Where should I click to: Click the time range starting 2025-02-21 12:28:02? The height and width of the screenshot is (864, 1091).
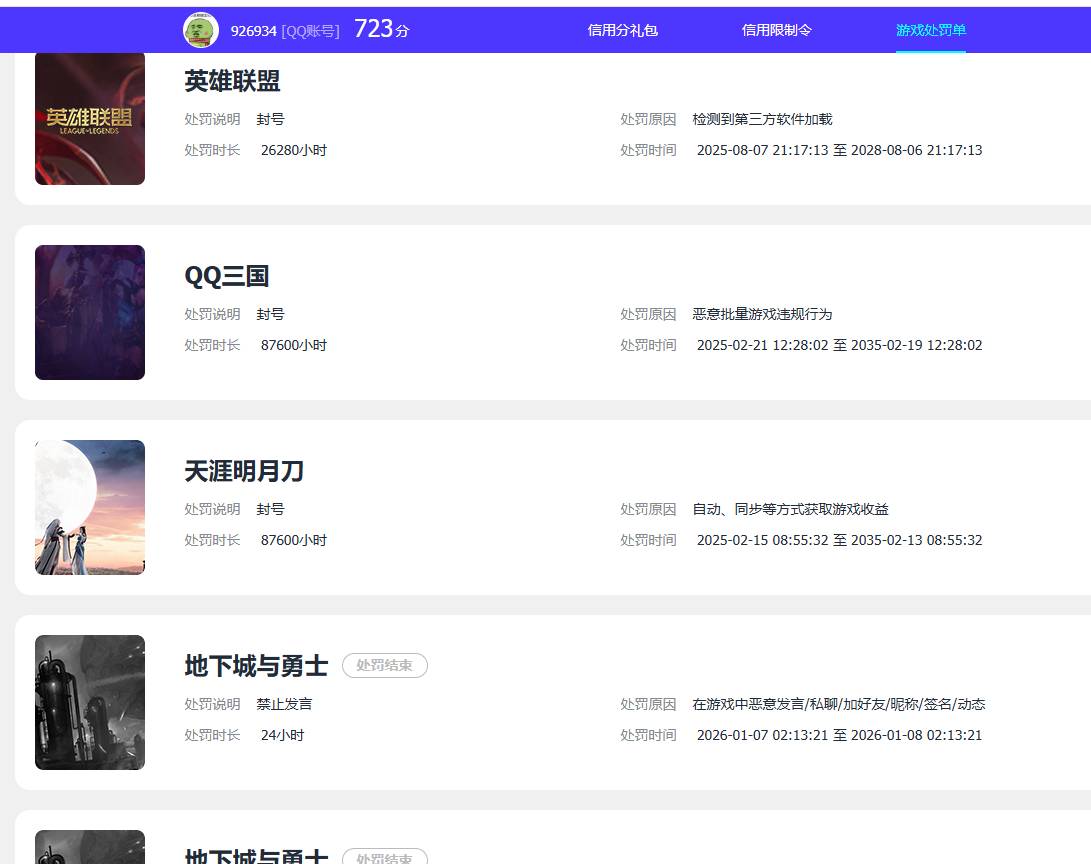click(x=839, y=345)
